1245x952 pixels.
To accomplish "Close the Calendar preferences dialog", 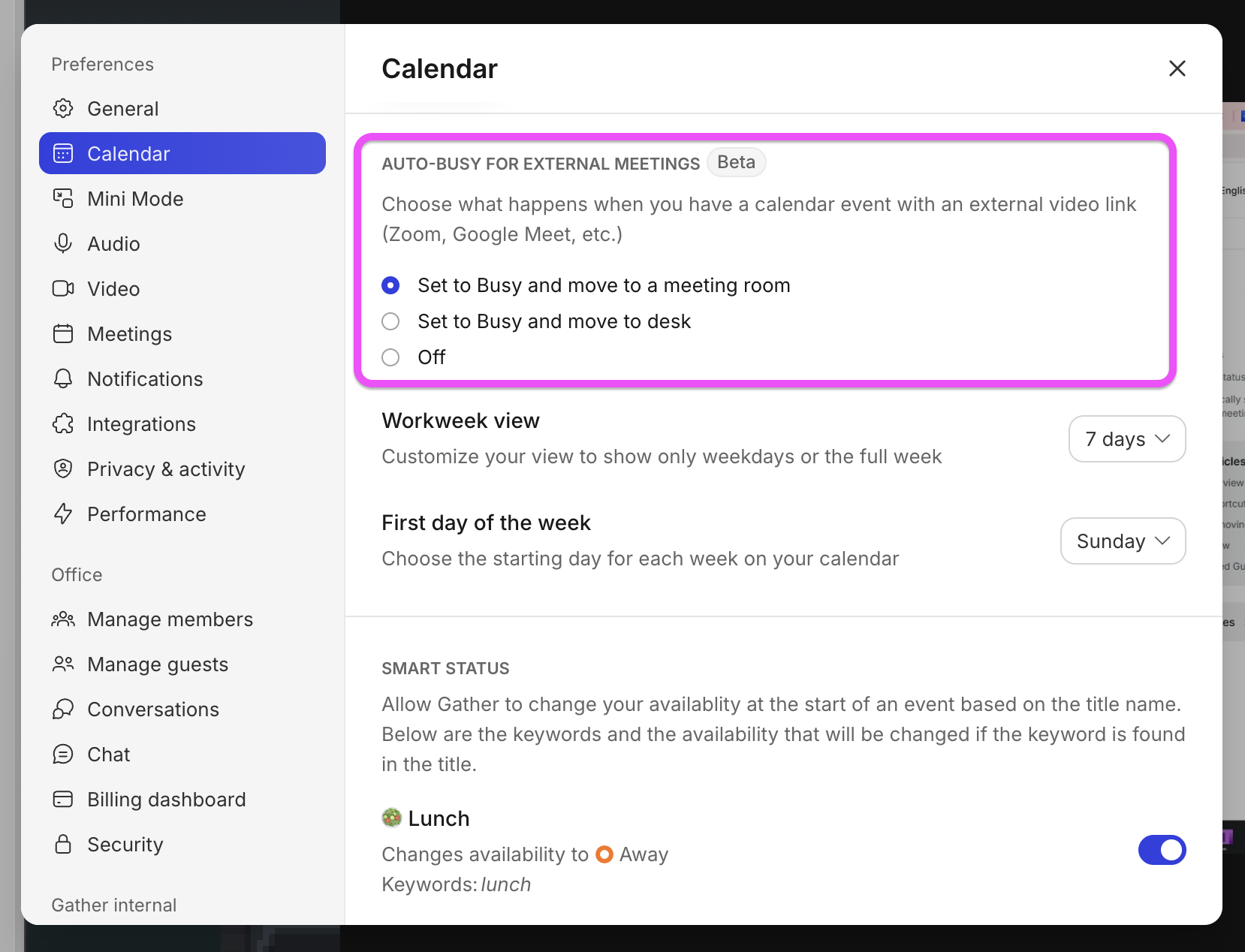I will pos(1177,68).
